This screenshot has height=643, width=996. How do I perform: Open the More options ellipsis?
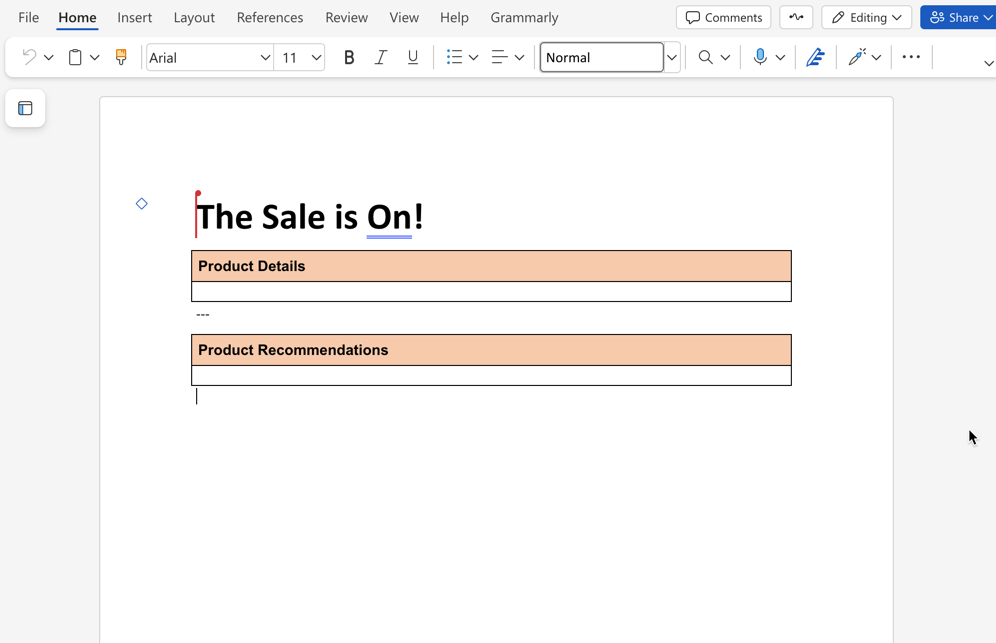pos(911,57)
